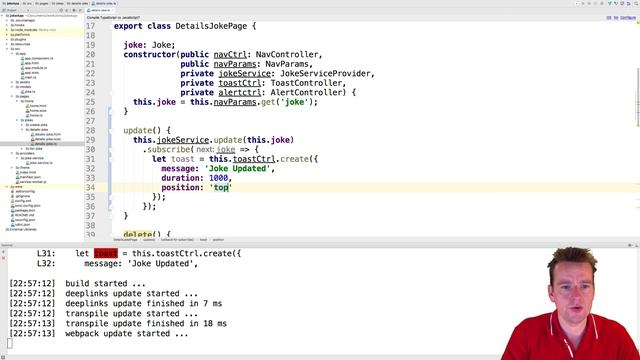
Task: Click No in the Compile TypeScript banner
Action: pos(616,18)
